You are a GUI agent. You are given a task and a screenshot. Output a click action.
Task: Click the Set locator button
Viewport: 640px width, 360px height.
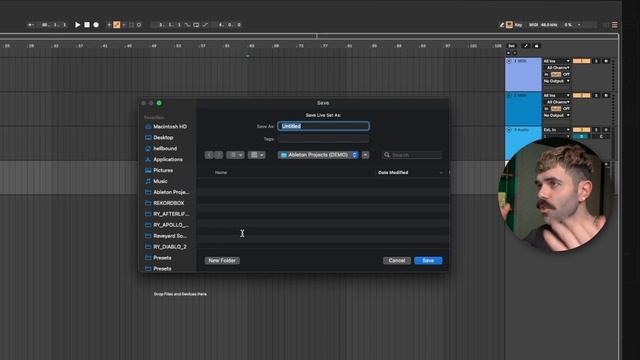[511, 46]
